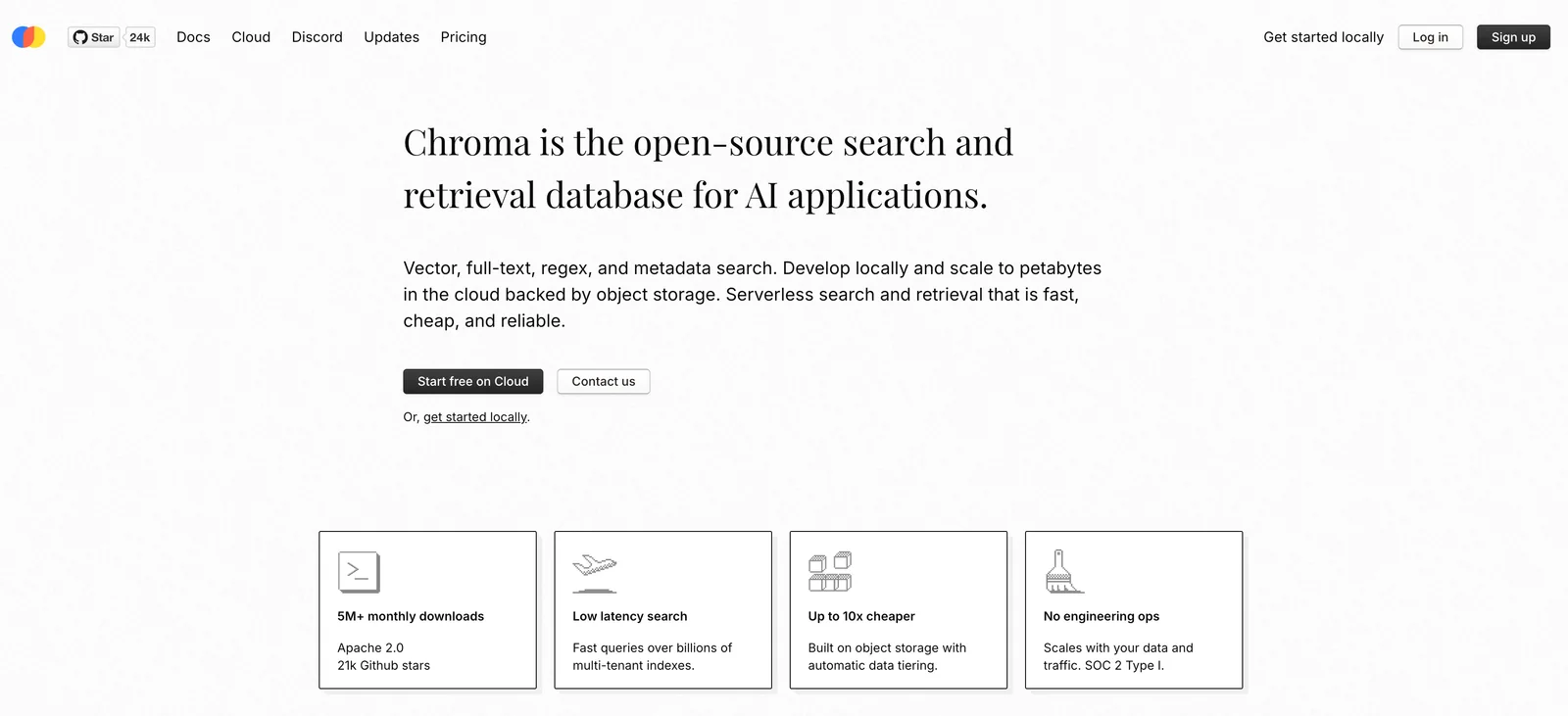
Task: Click the Chroma logo in the header
Action: [x=28, y=37]
